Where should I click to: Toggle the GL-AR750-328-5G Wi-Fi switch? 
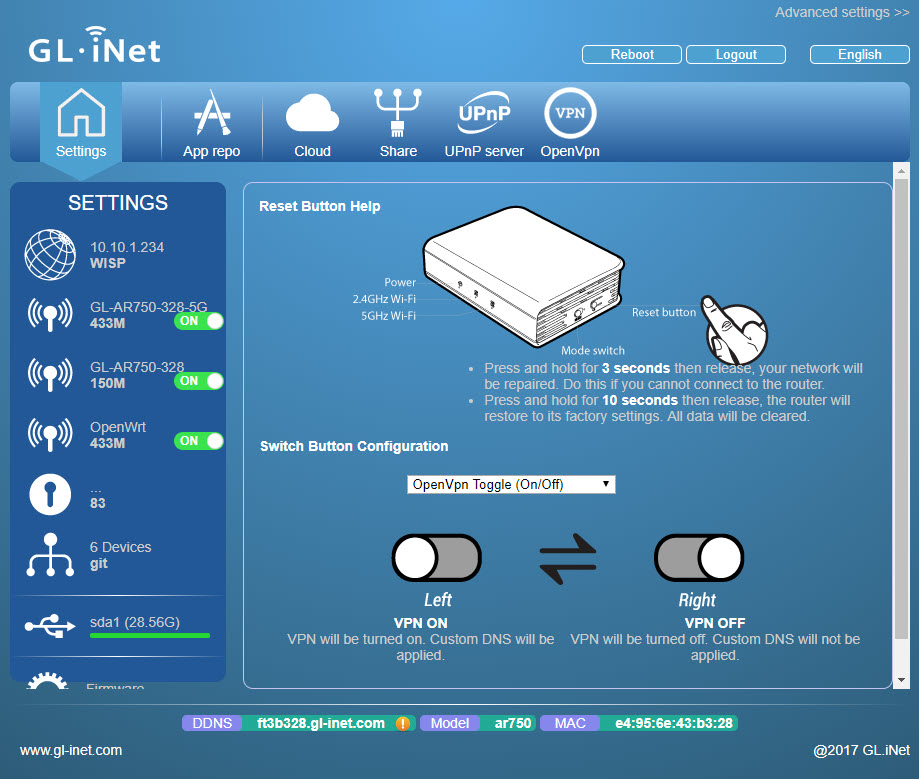point(199,321)
